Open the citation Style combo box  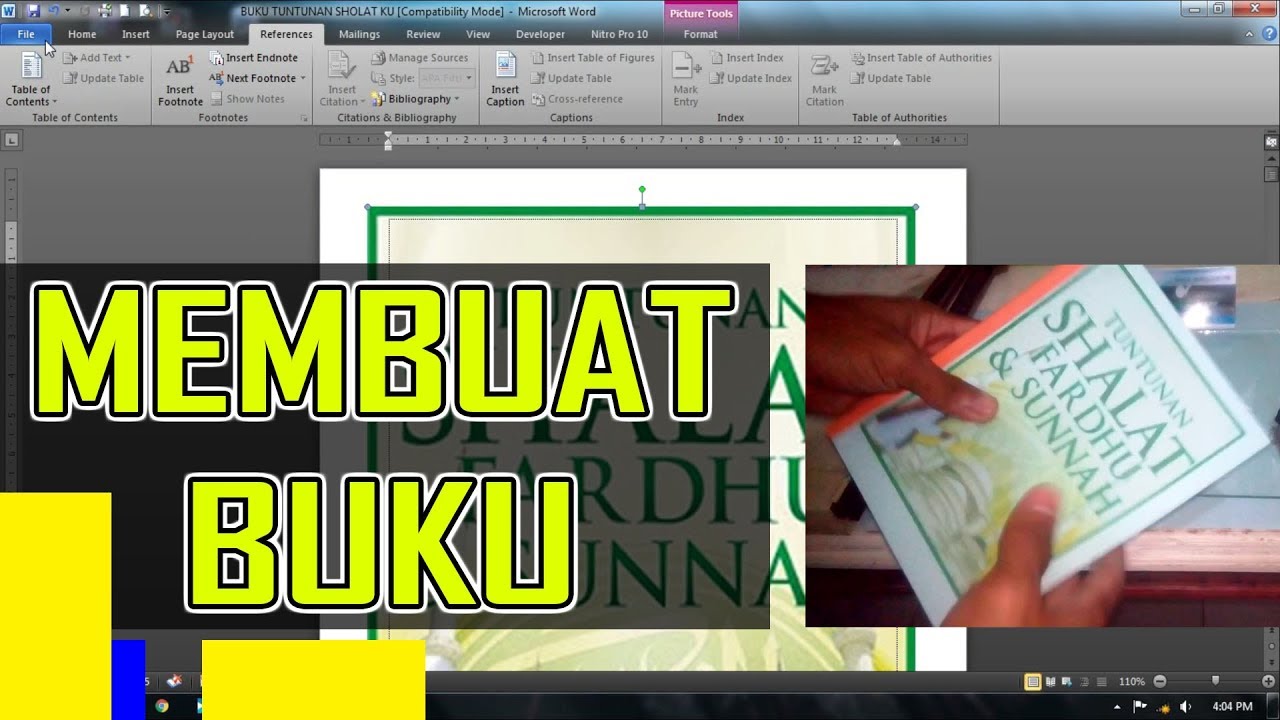click(445, 78)
